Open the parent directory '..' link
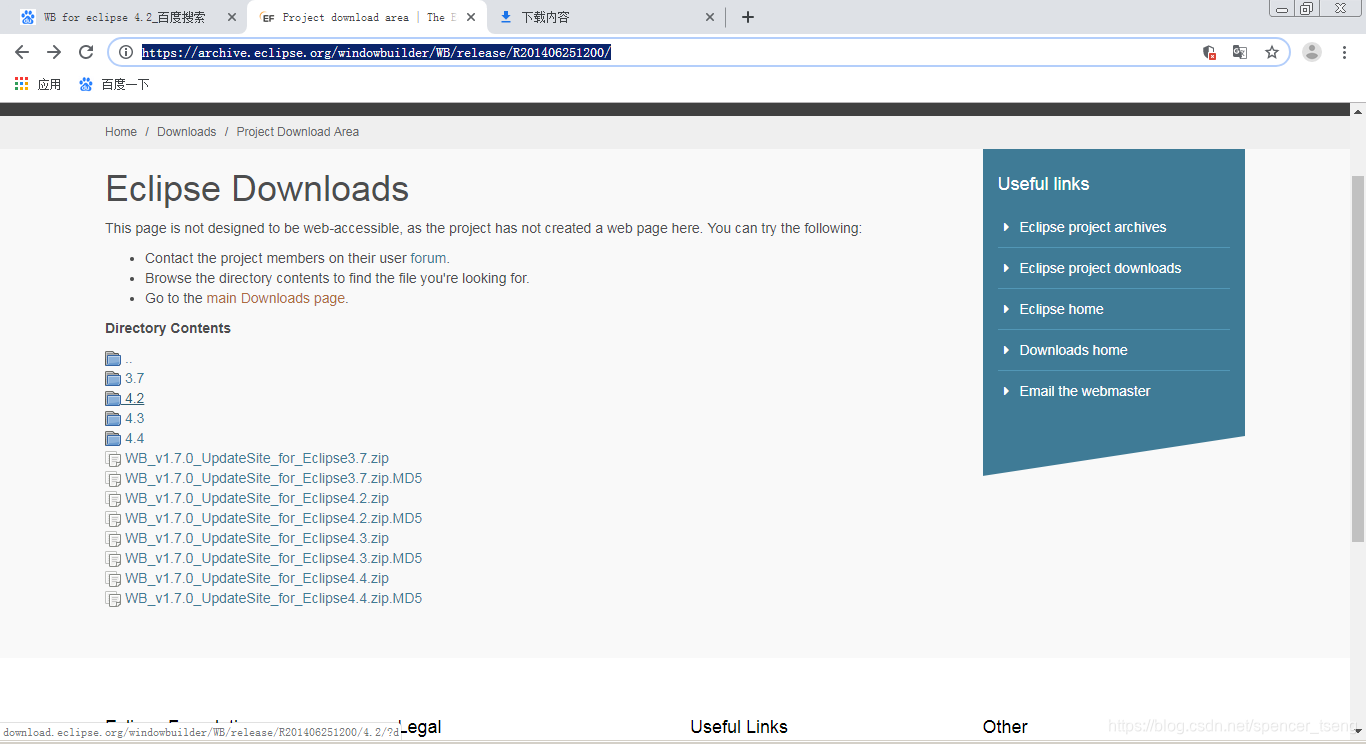 (129, 359)
